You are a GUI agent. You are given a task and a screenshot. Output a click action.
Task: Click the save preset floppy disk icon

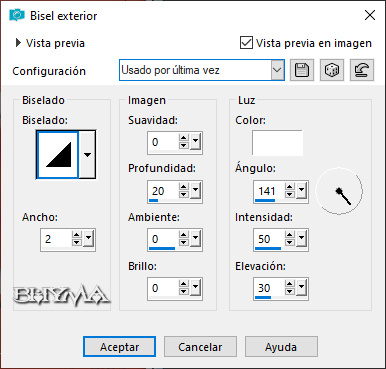[302, 70]
